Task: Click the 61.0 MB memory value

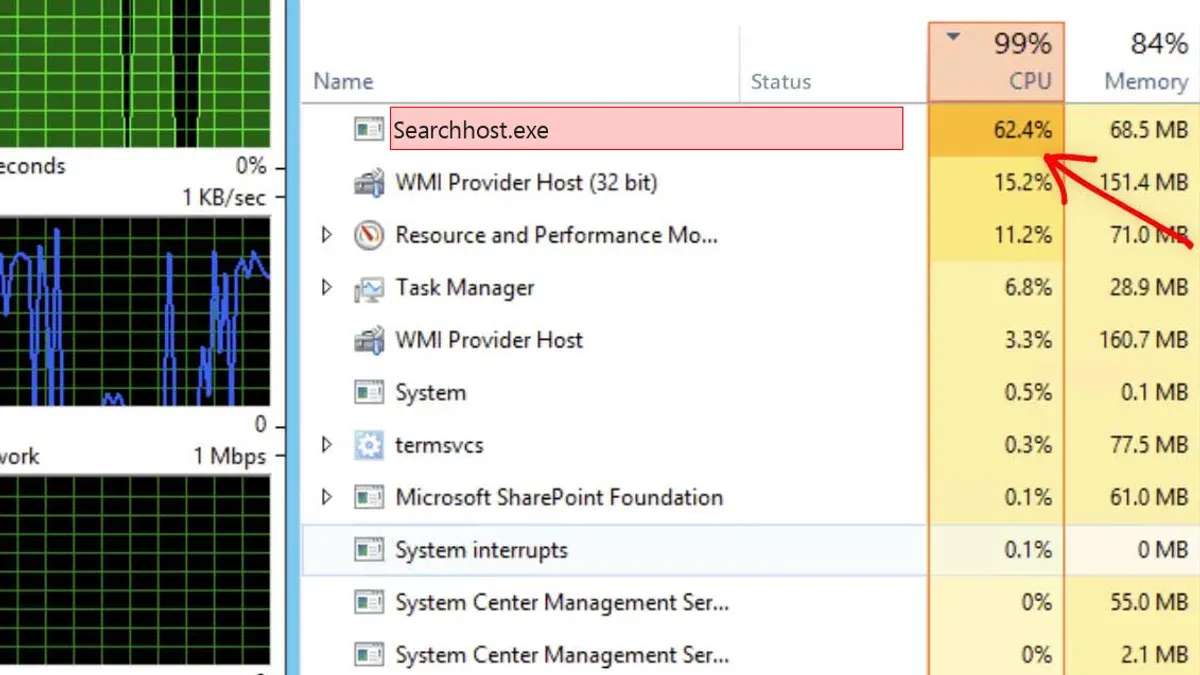Action: click(x=1148, y=497)
